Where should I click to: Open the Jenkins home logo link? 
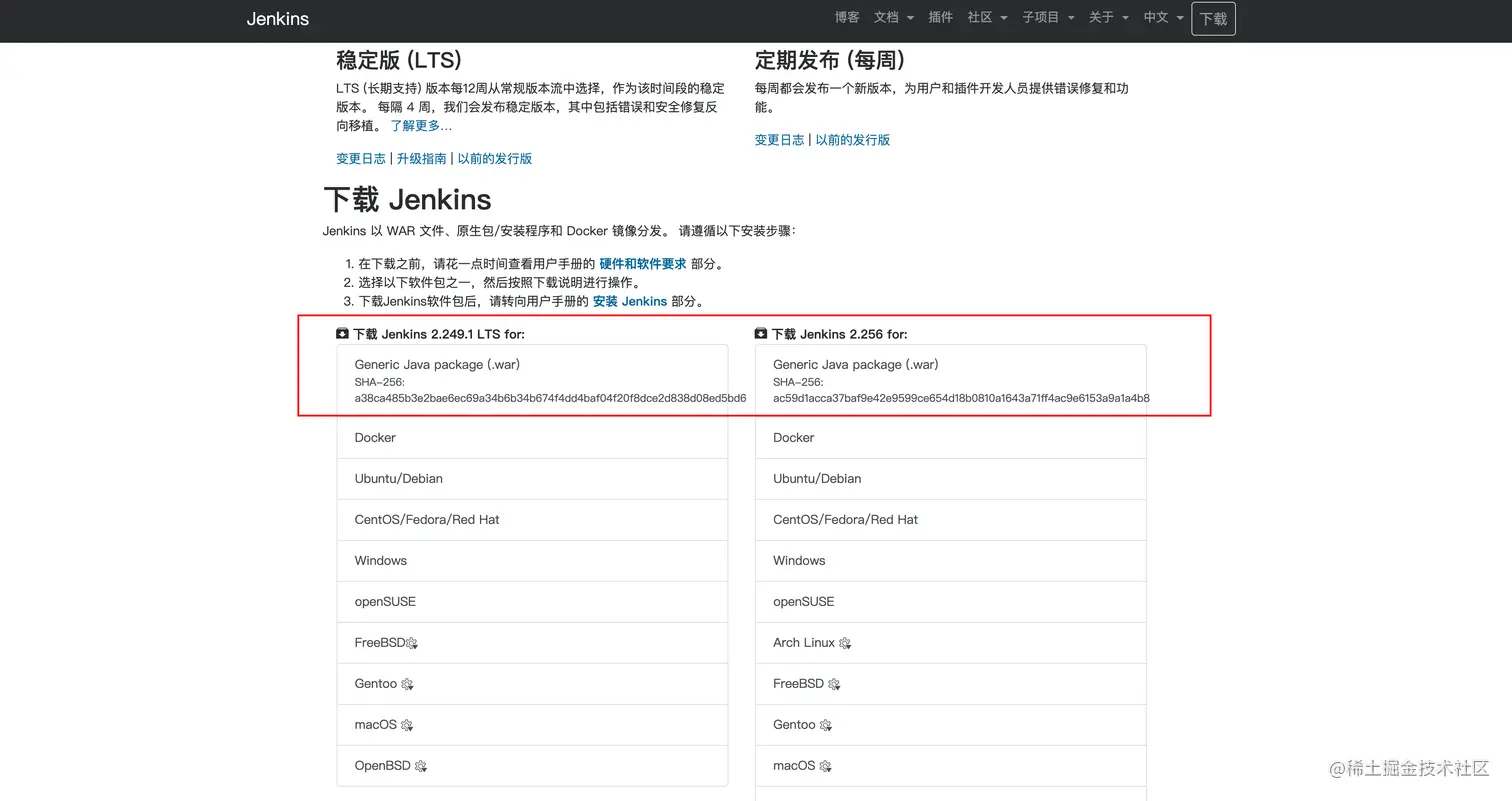[x=278, y=19]
